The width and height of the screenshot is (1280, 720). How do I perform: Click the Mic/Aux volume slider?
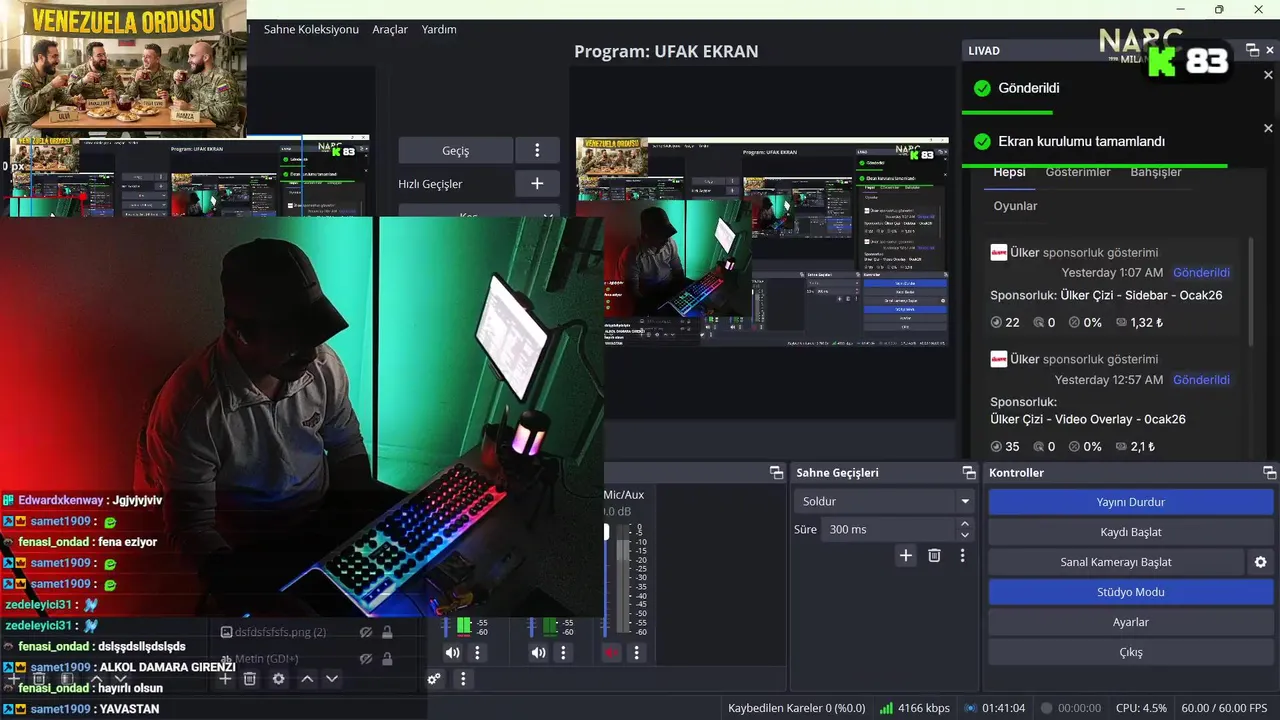(605, 580)
